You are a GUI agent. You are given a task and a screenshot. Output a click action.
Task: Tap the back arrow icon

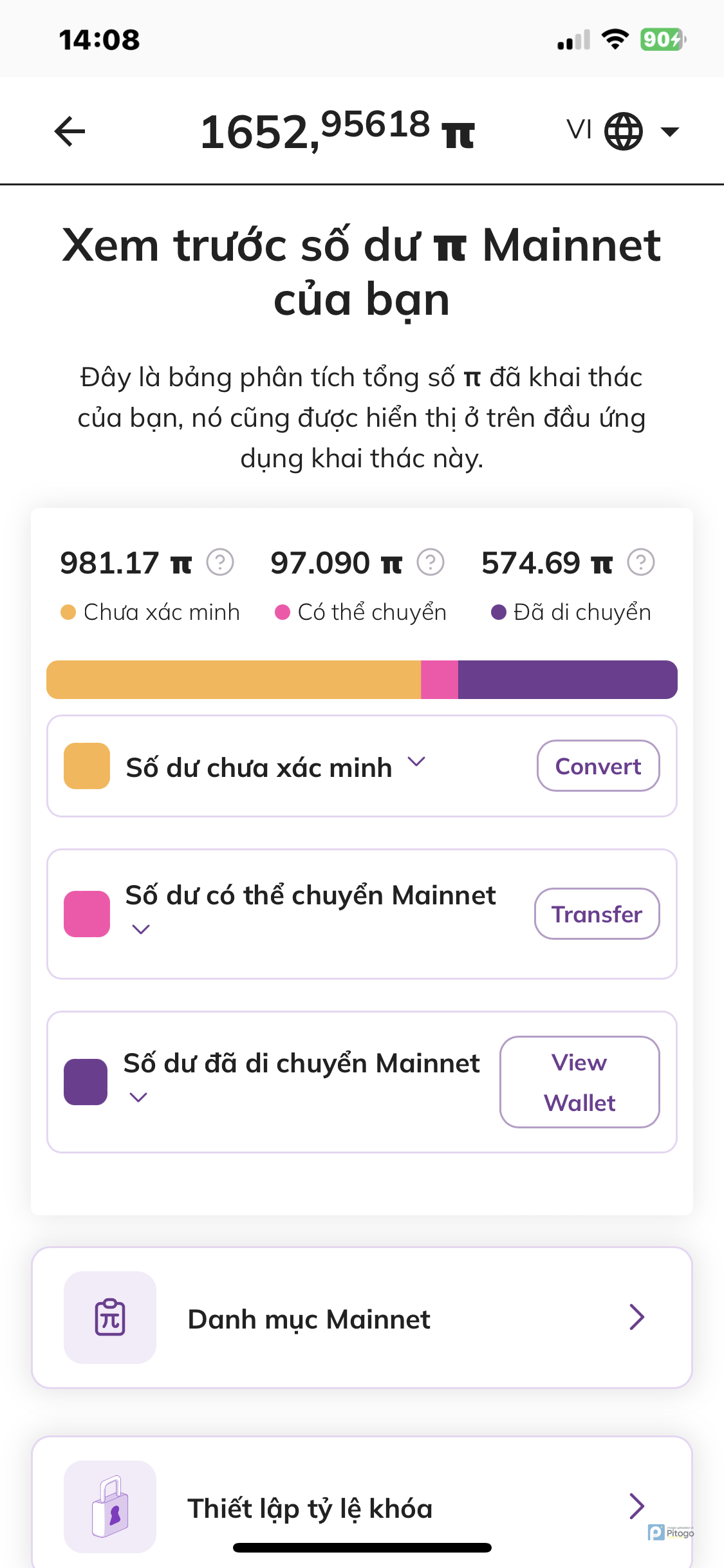(x=70, y=131)
